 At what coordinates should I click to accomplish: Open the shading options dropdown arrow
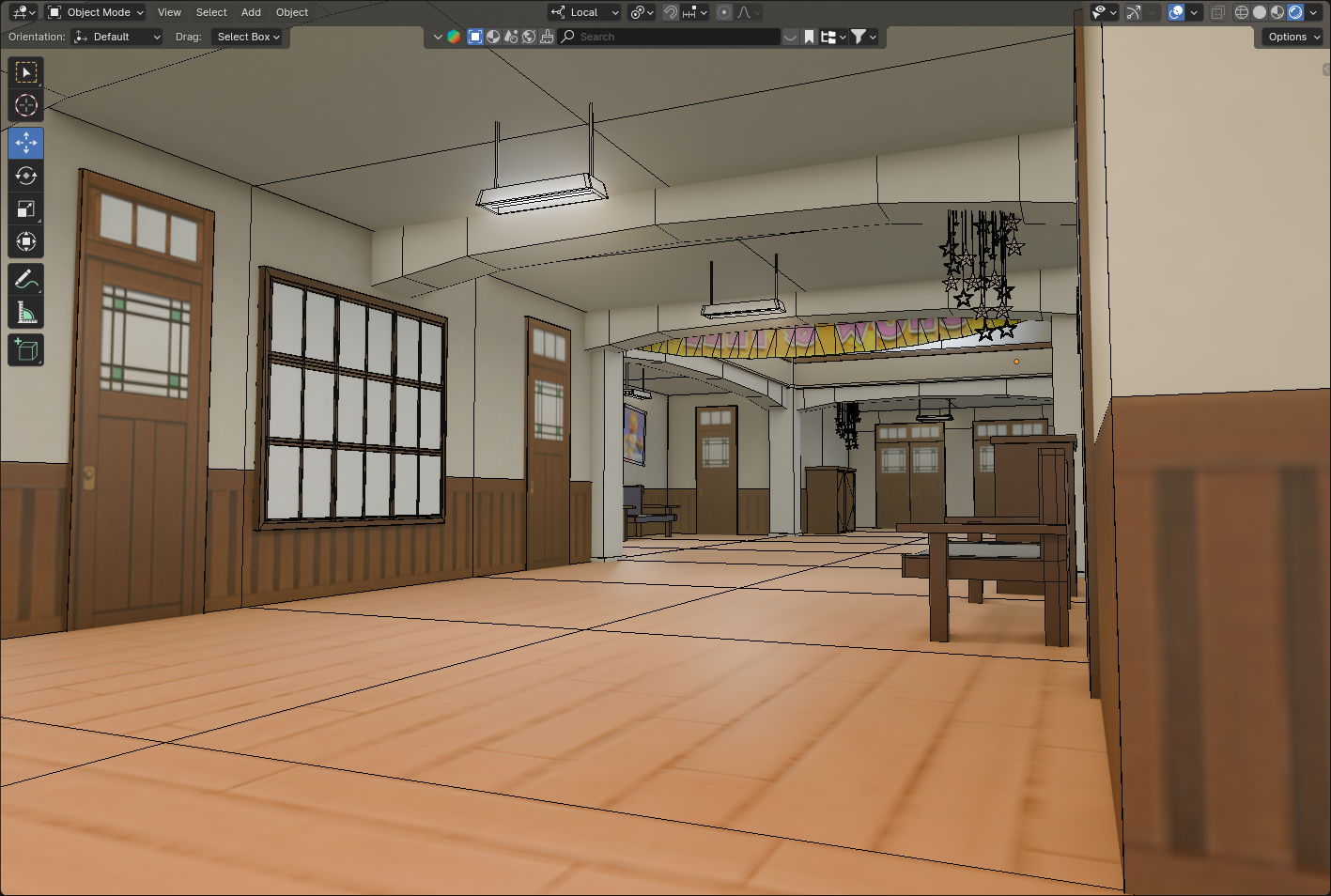click(1313, 12)
